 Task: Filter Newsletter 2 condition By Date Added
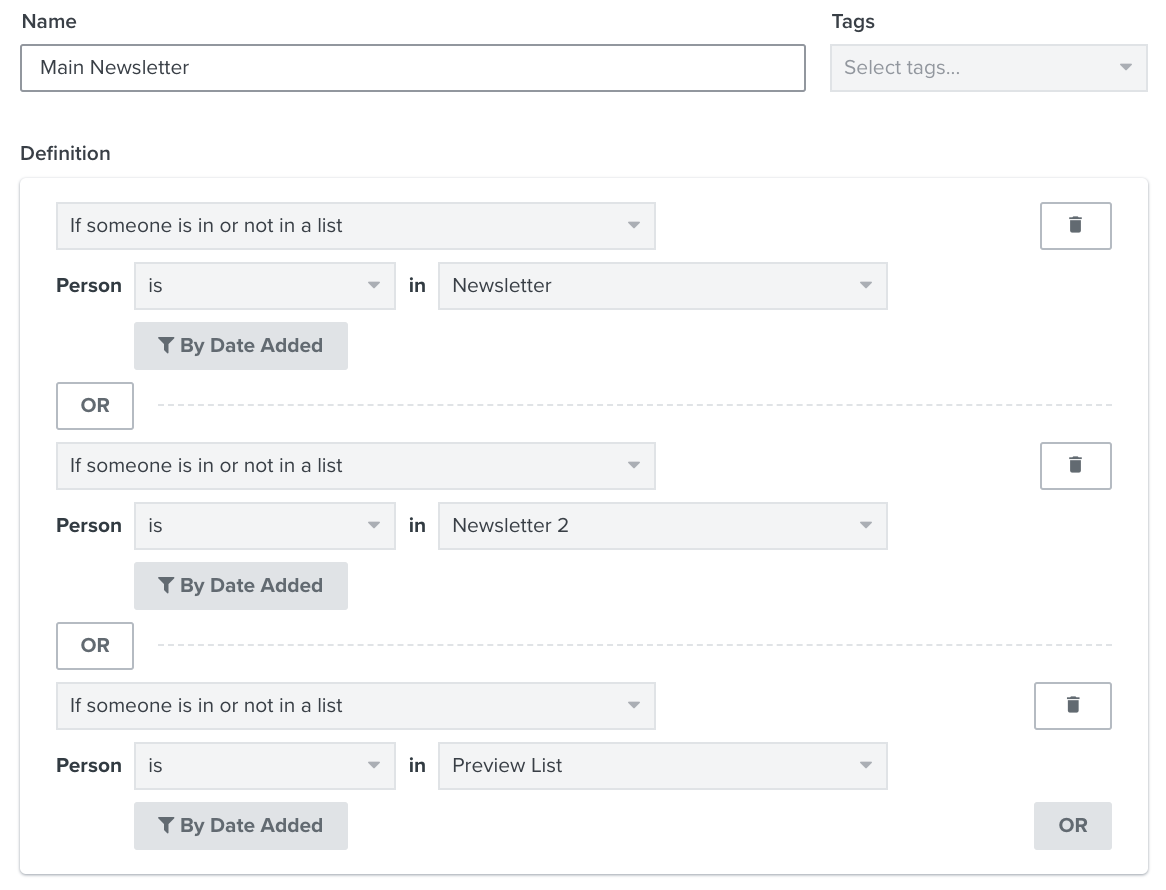(241, 586)
